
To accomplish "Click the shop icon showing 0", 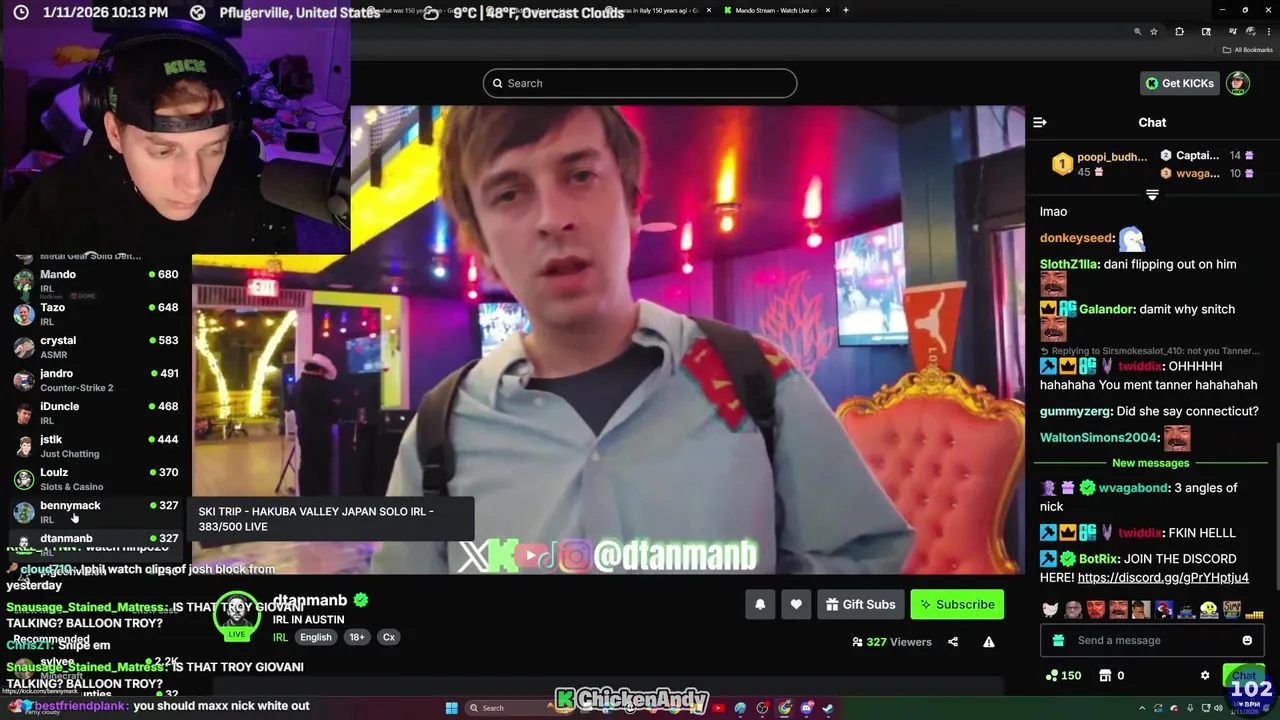I will [1111, 675].
